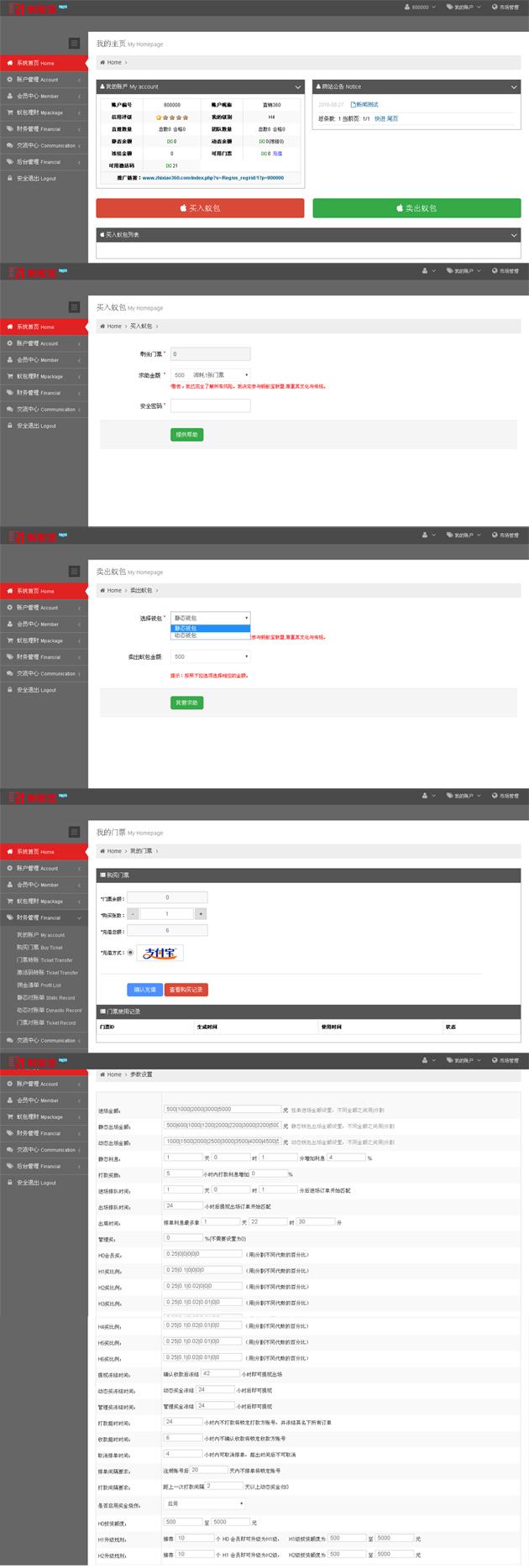Click 我的账户 tag in header above 我的门票
Image resolution: width=529 pixels, height=1568 pixels.
(x=462, y=796)
